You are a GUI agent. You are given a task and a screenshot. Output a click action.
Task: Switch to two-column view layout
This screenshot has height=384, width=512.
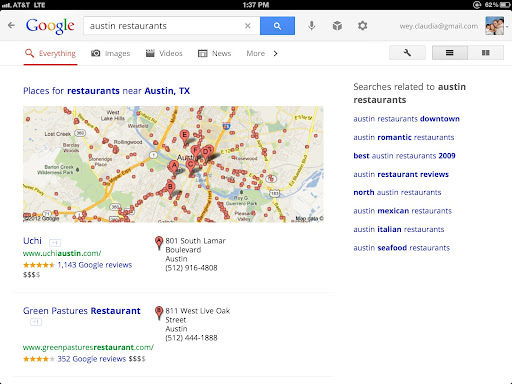coord(486,53)
